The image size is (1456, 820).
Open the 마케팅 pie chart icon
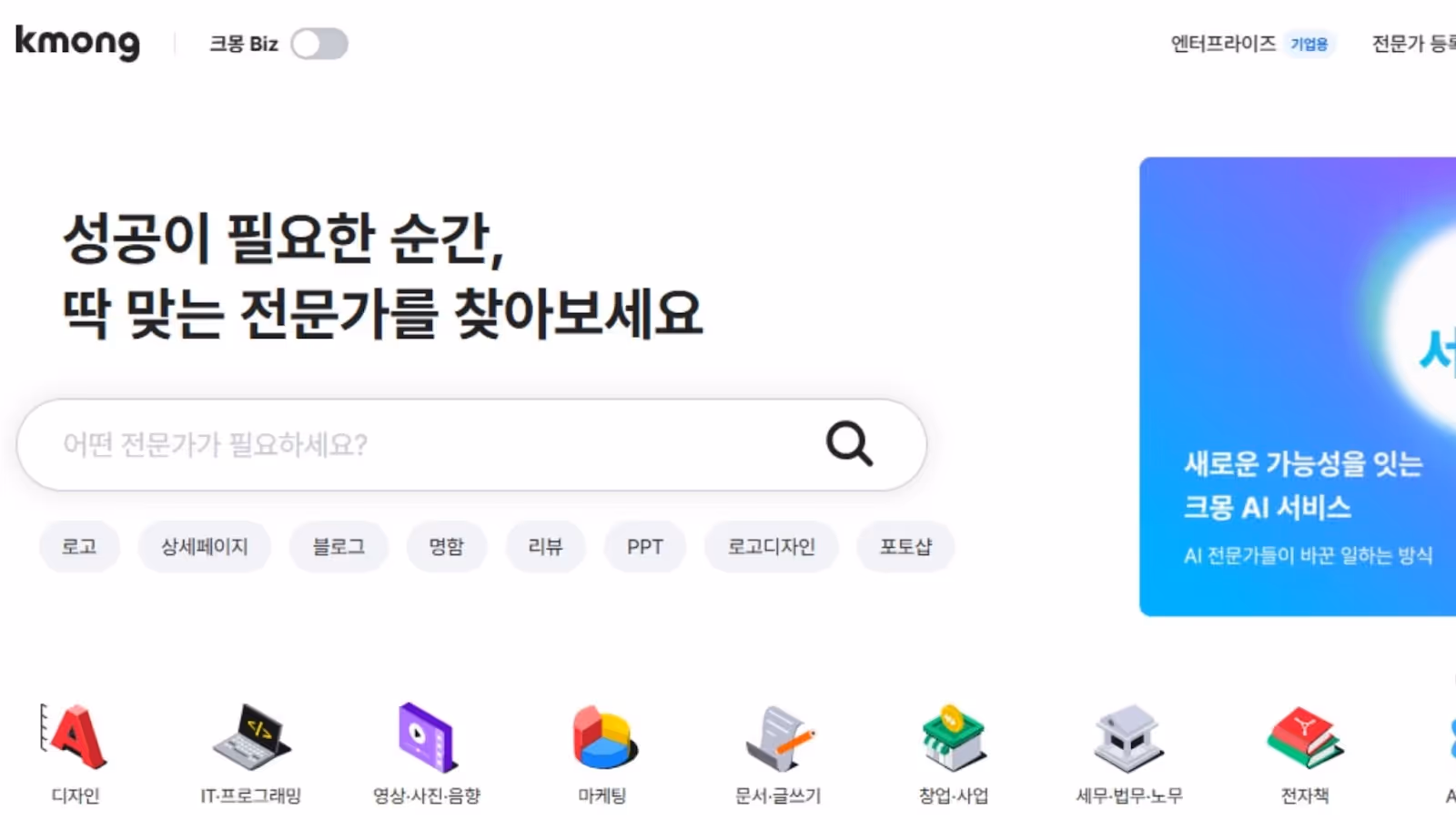click(x=602, y=737)
